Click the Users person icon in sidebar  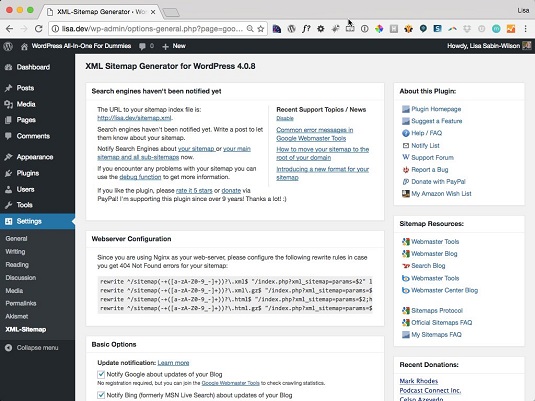[9, 189]
